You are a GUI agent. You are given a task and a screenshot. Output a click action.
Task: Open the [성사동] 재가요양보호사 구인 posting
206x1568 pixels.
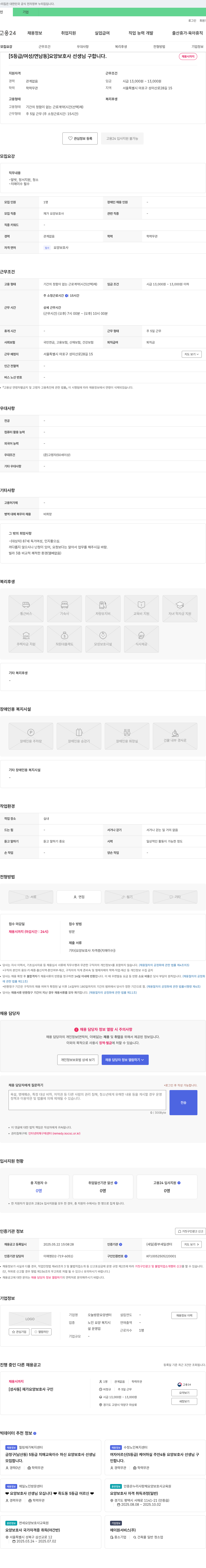[x=30, y=1389]
